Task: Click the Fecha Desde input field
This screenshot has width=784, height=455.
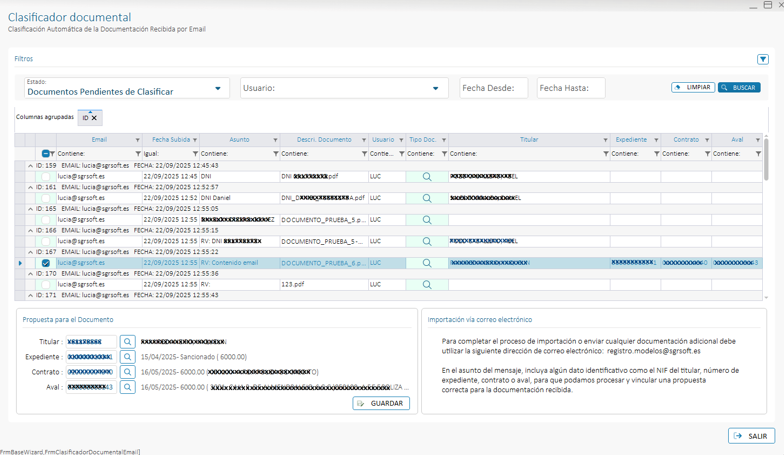Action: click(x=493, y=89)
